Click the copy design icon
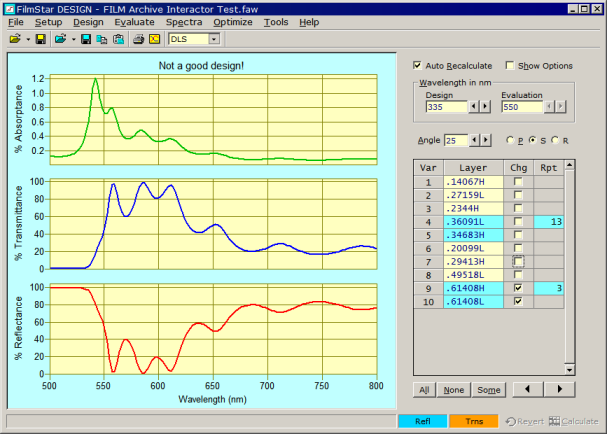The width and height of the screenshot is (607, 434). pyautogui.click(x=102, y=39)
